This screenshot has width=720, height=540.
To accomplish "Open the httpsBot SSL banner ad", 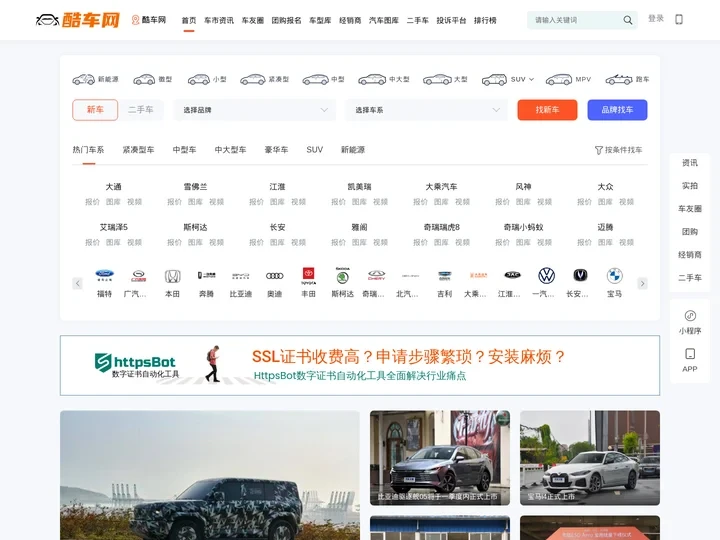I will [x=360, y=366].
